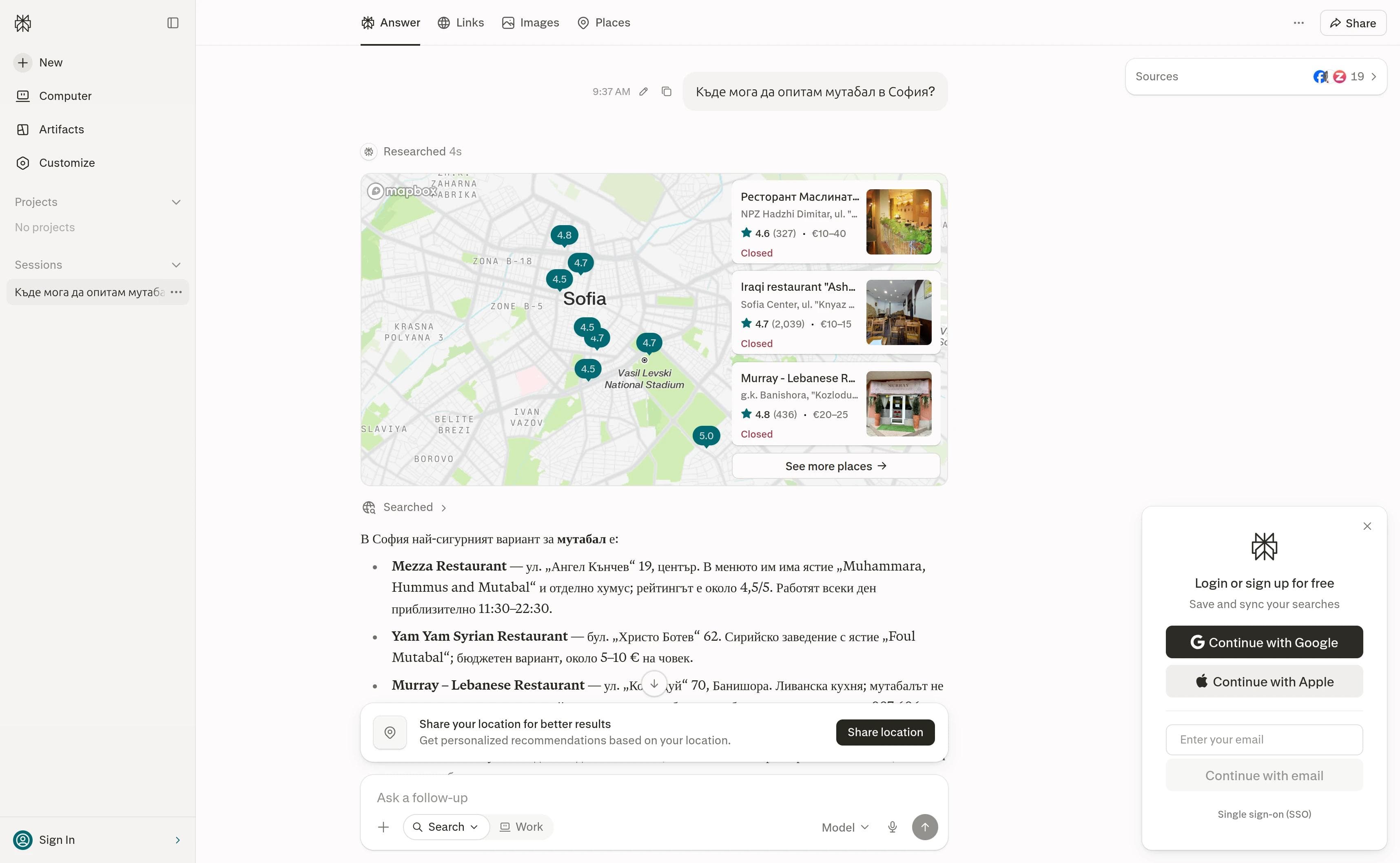Toggle the Work mode
This screenshot has width=1400, height=863.
522,827
